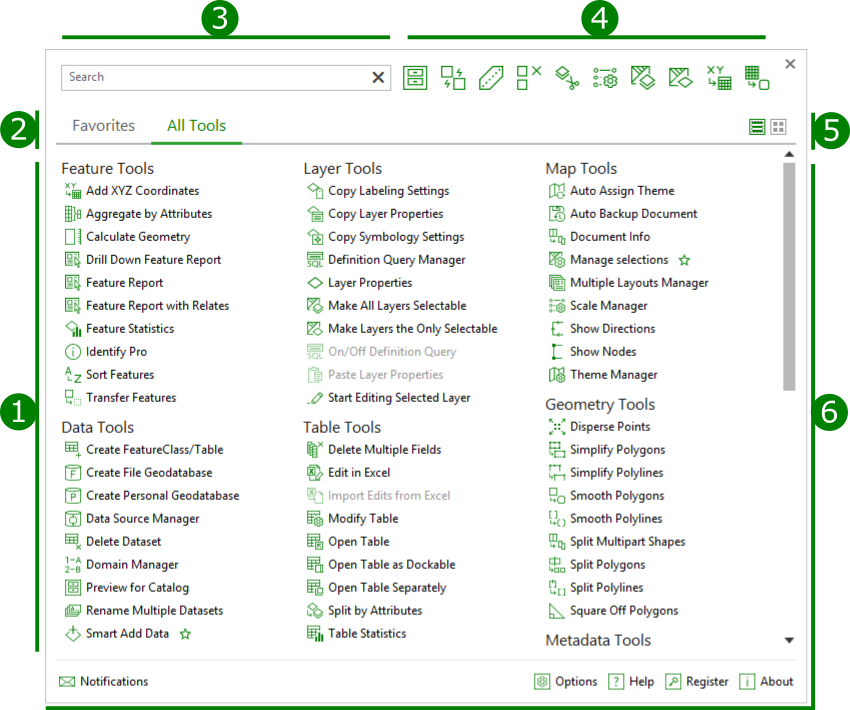
Task: Launch Split Multipart Shapes
Action: click(617, 541)
